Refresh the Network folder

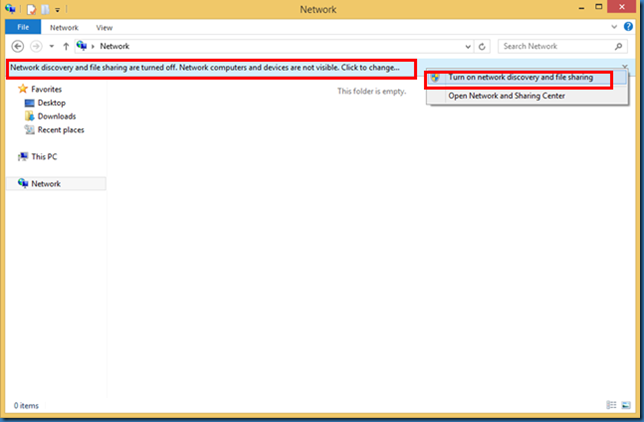pyautogui.click(x=482, y=46)
